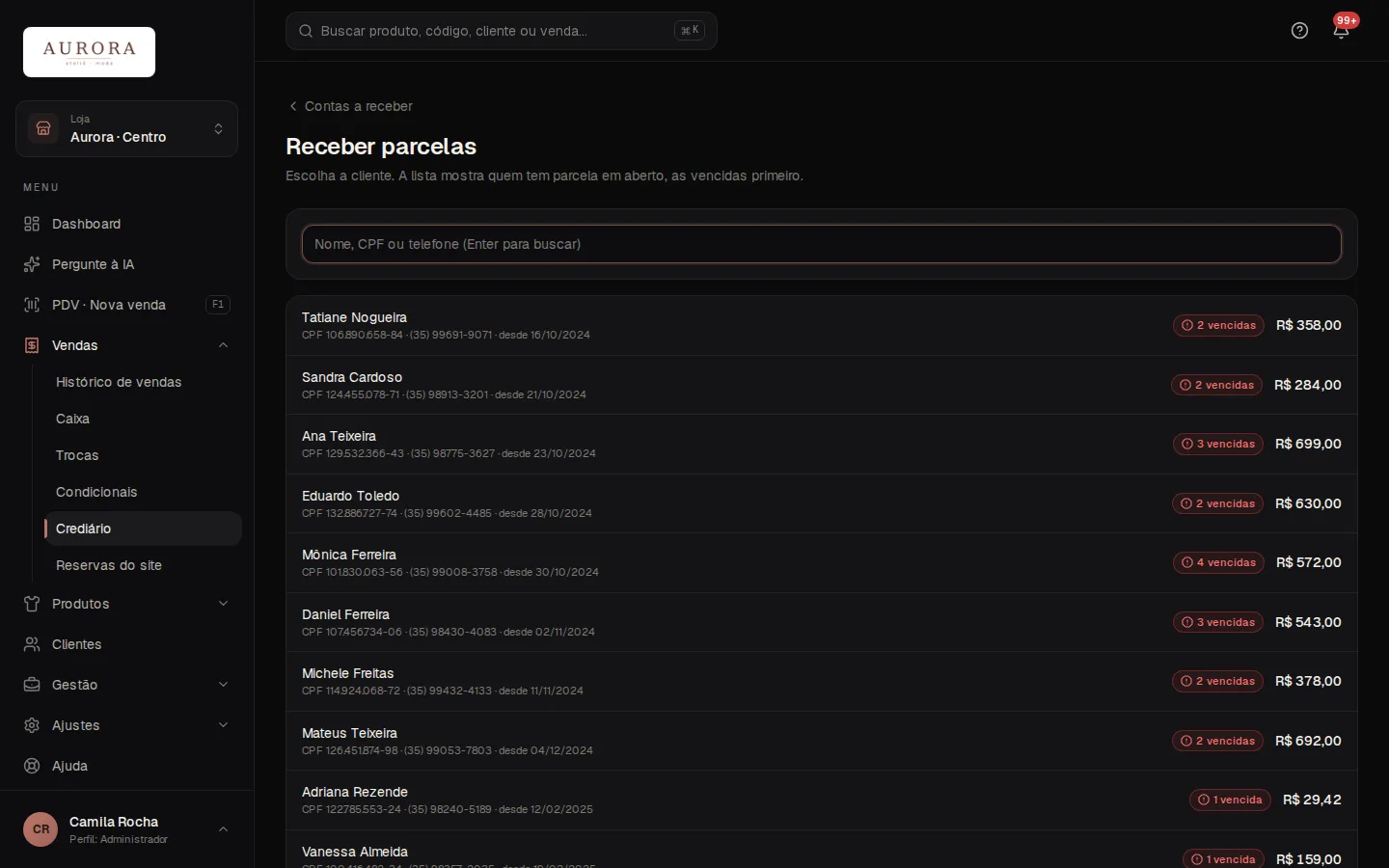The image size is (1389, 868).
Task: Open the store icon for Aurora Centro
Action: (x=43, y=128)
